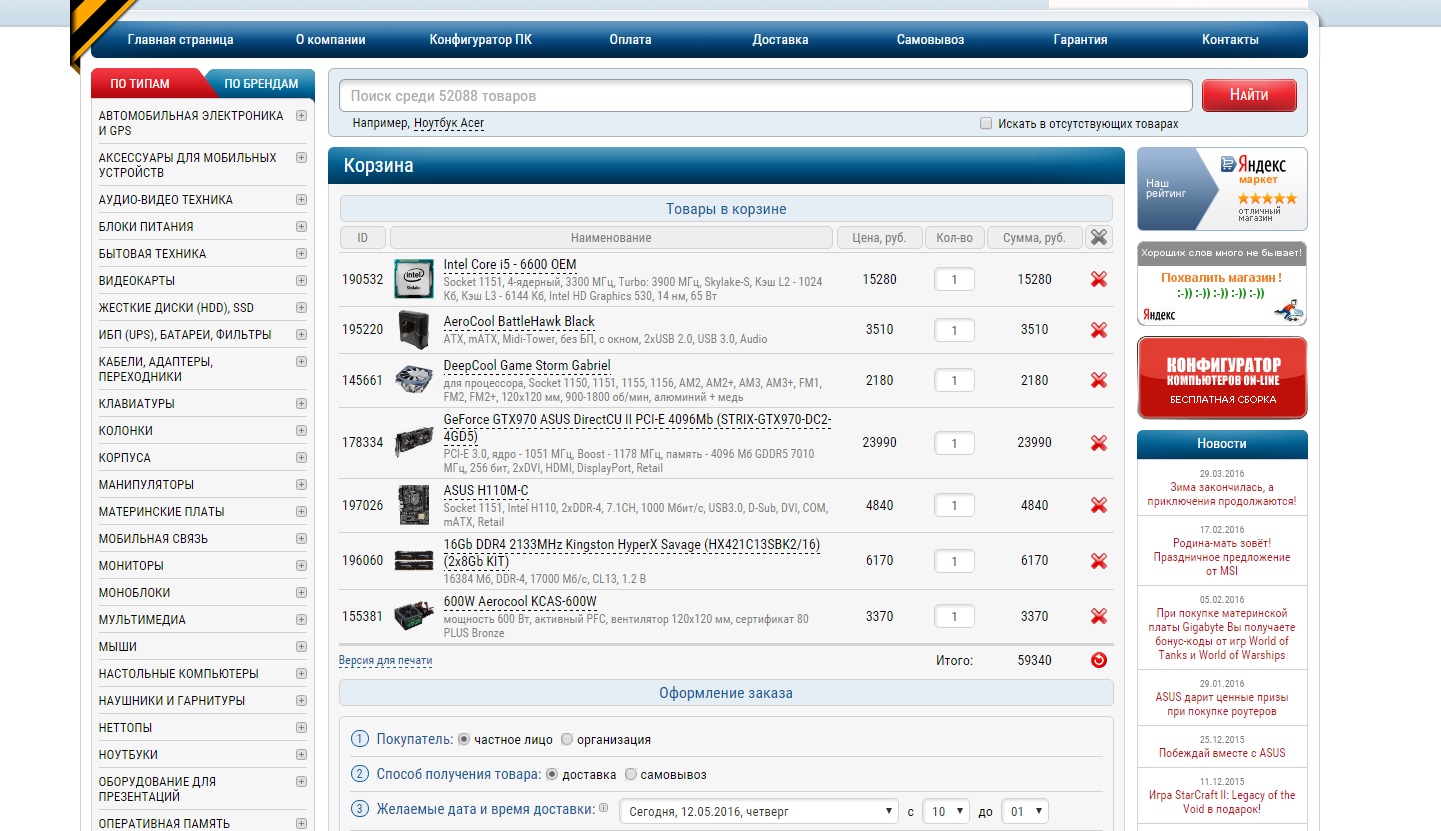
Task: Open 'Контакты' menu item
Action: pos(1230,40)
